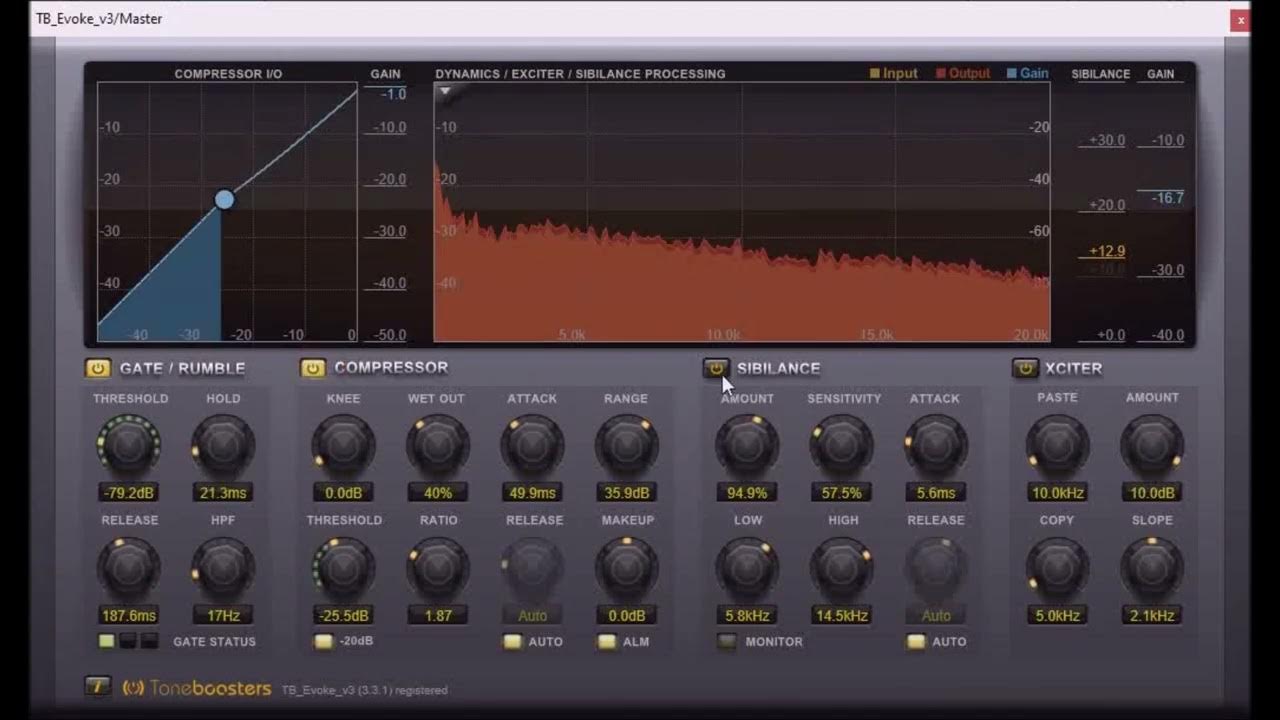Click the 10.0kHz paste value field
Screen dimensions: 1280x720
click(1057, 493)
